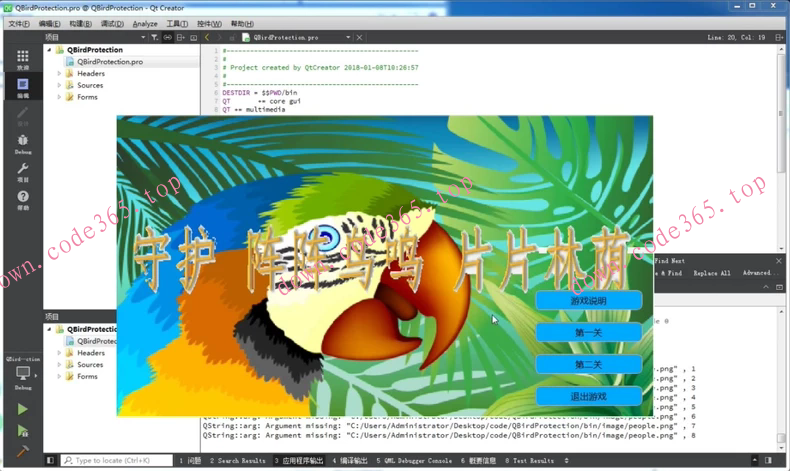Open the kit selector QBird-ction Debug
Image resolution: width=790 pixels, height=471 pixels.
22,373
